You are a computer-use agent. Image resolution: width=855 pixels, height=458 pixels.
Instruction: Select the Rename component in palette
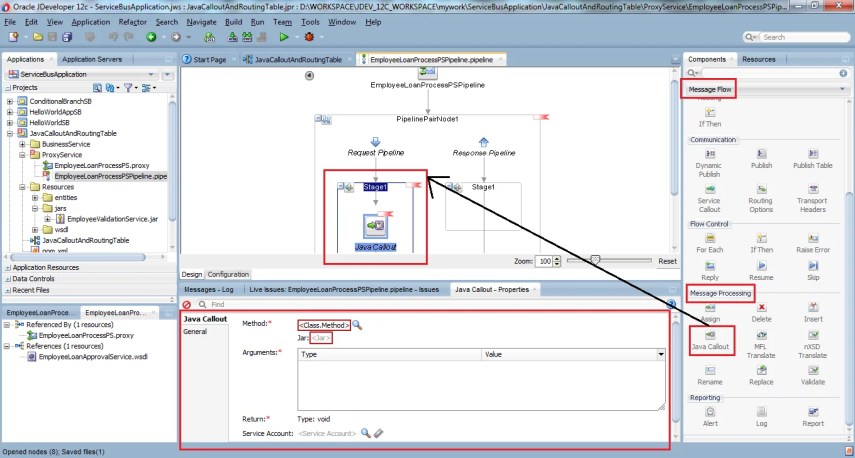click(x=710, y=376)
